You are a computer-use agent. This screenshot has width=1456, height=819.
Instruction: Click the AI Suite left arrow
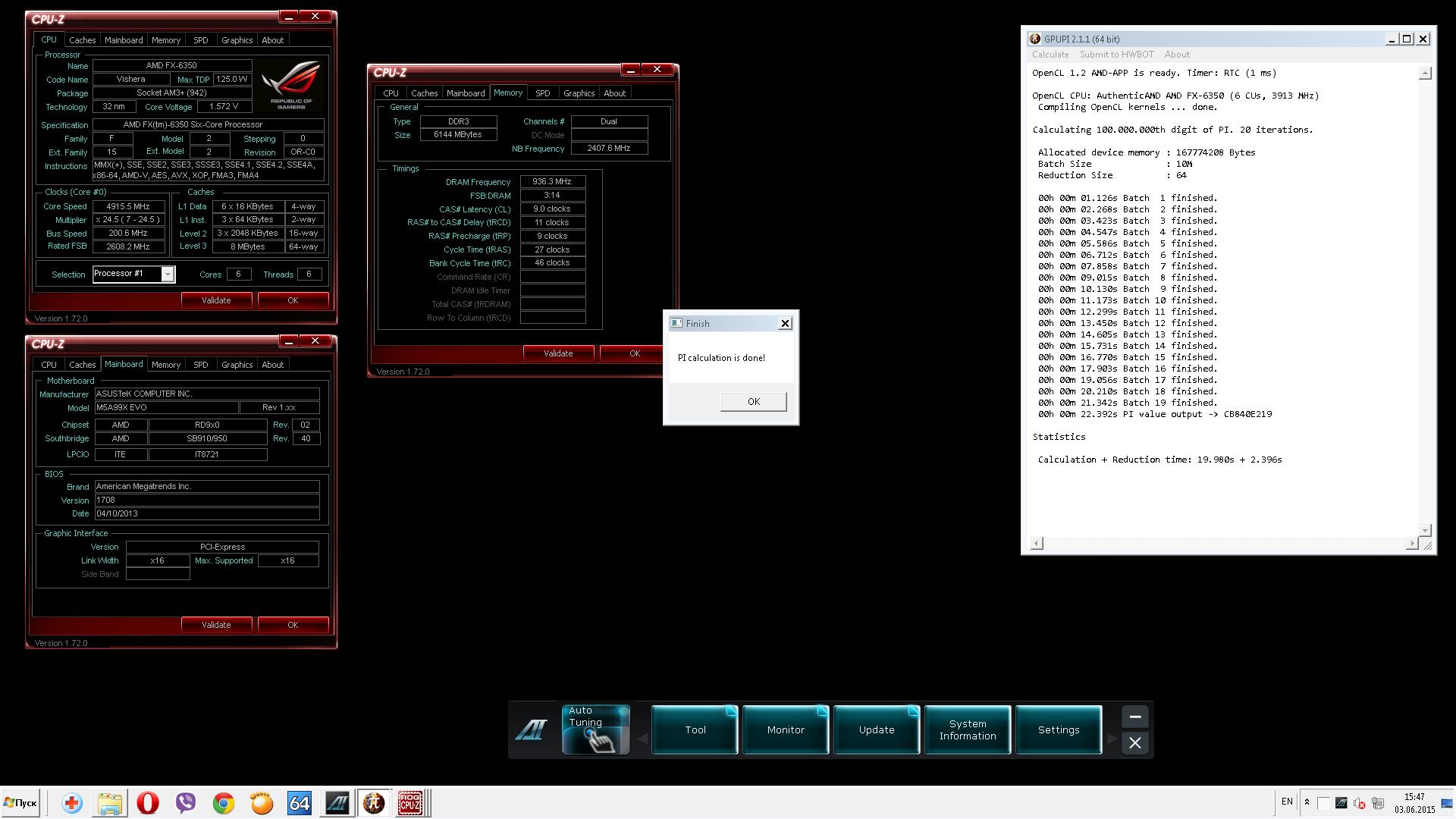642,738
